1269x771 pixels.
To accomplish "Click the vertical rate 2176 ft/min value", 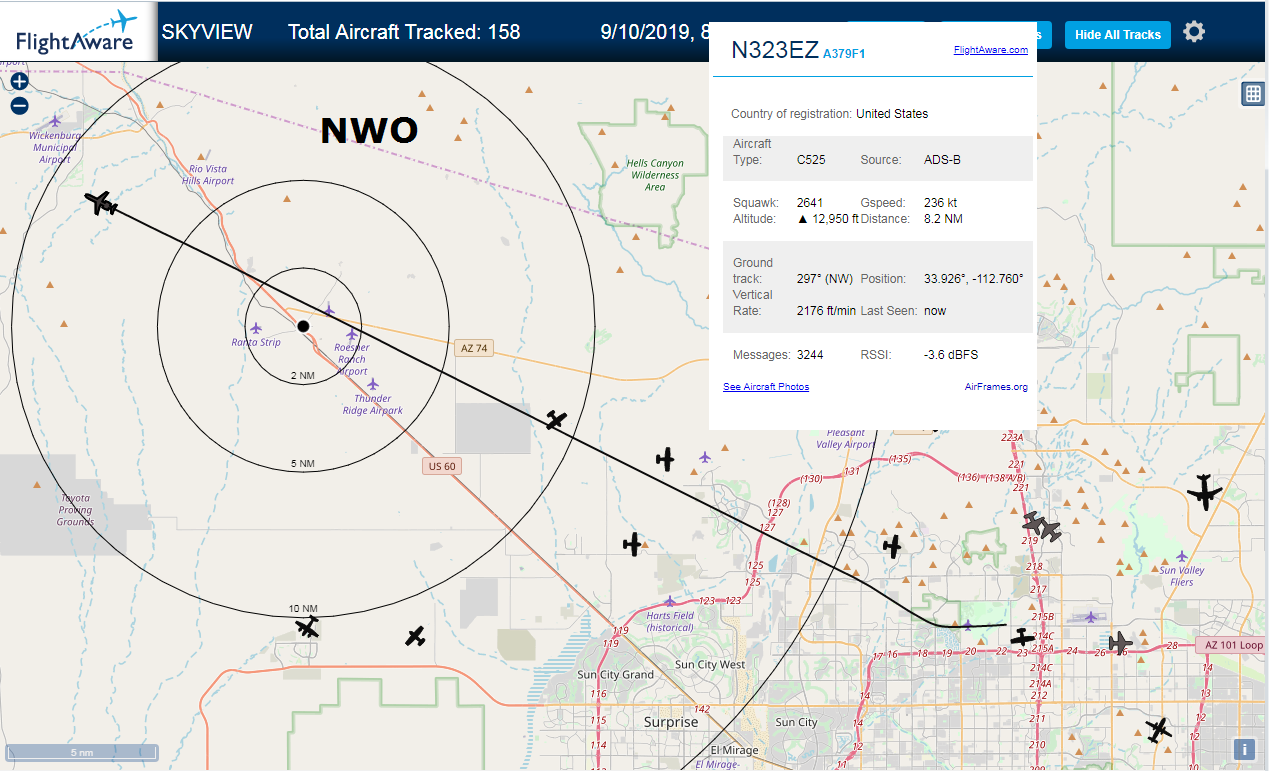I will (x=826, y=311).
